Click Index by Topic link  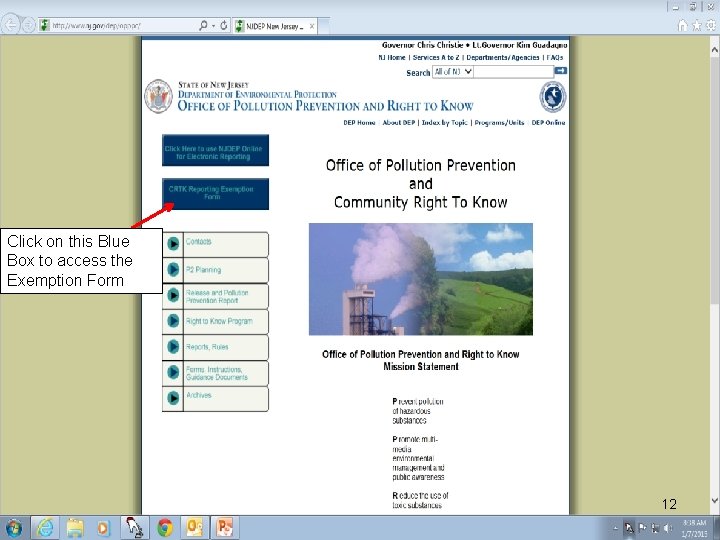click(444, 123)
